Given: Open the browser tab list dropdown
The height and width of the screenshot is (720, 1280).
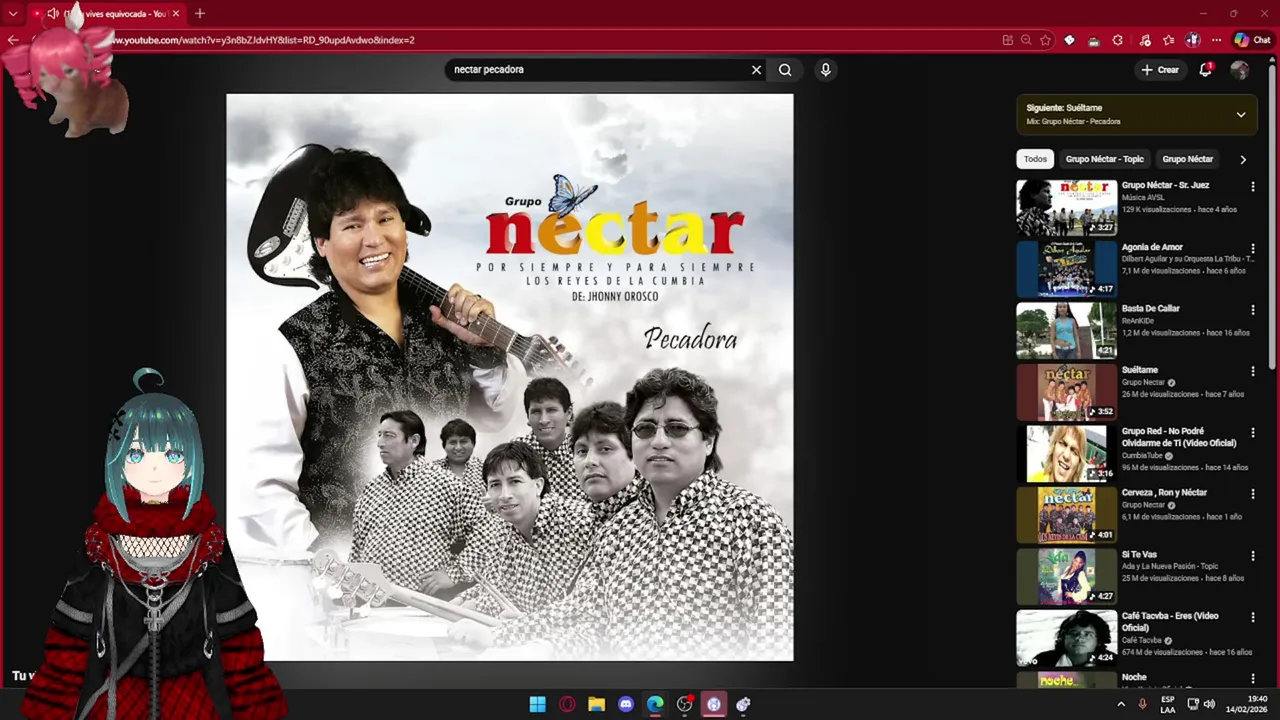Looking at the screenshot, I should click(x=13, y=13).
